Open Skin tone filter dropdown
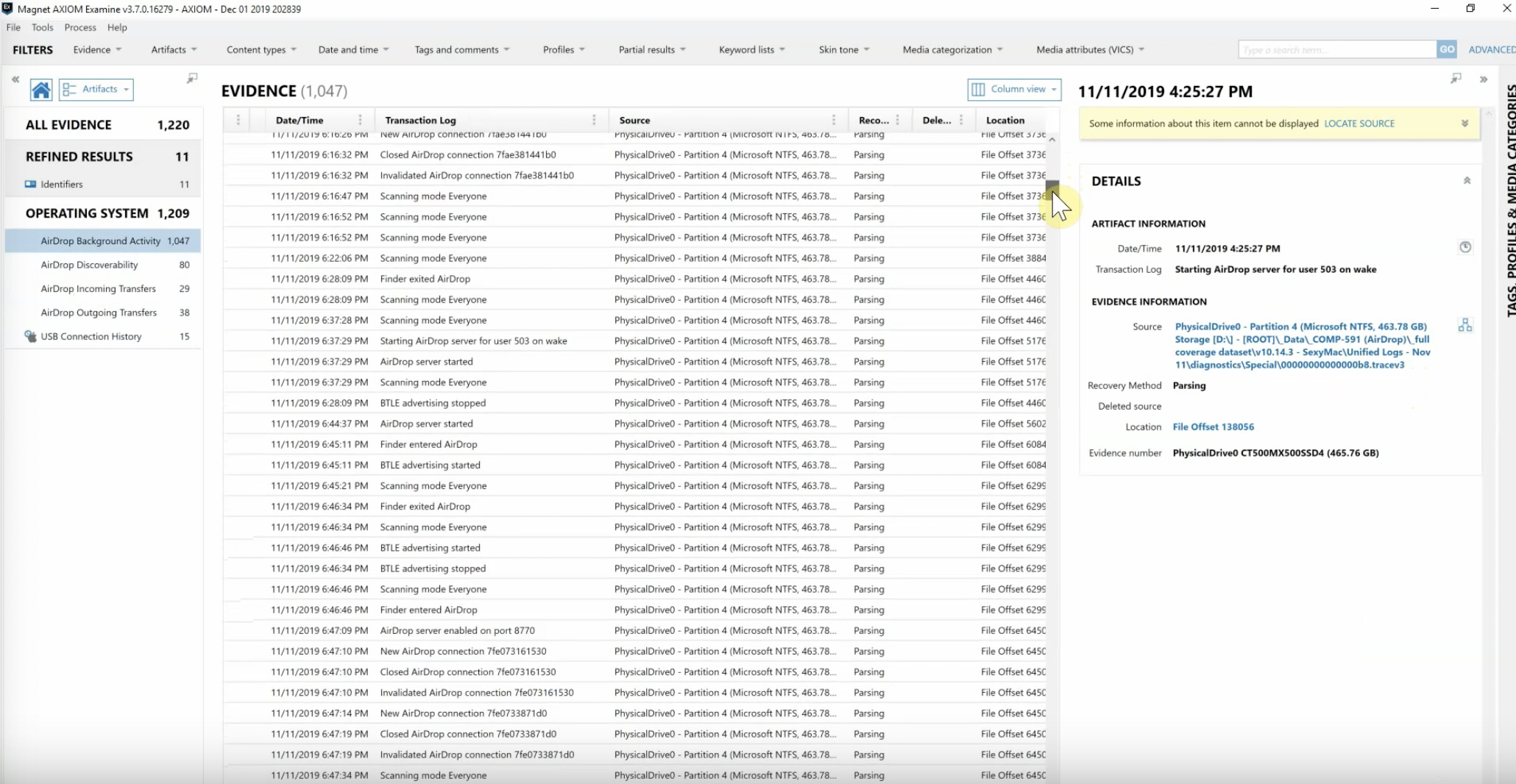The height and width of the screenshot is (784, 1516). [844, 50]
